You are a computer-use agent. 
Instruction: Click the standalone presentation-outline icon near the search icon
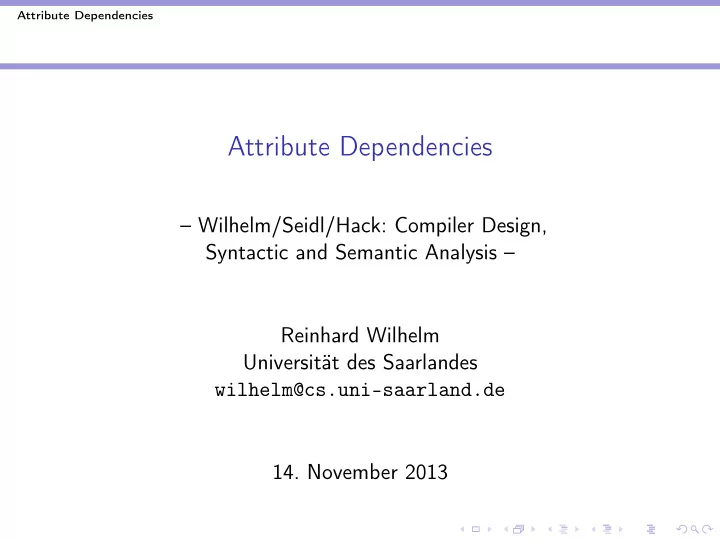point(651,529)
